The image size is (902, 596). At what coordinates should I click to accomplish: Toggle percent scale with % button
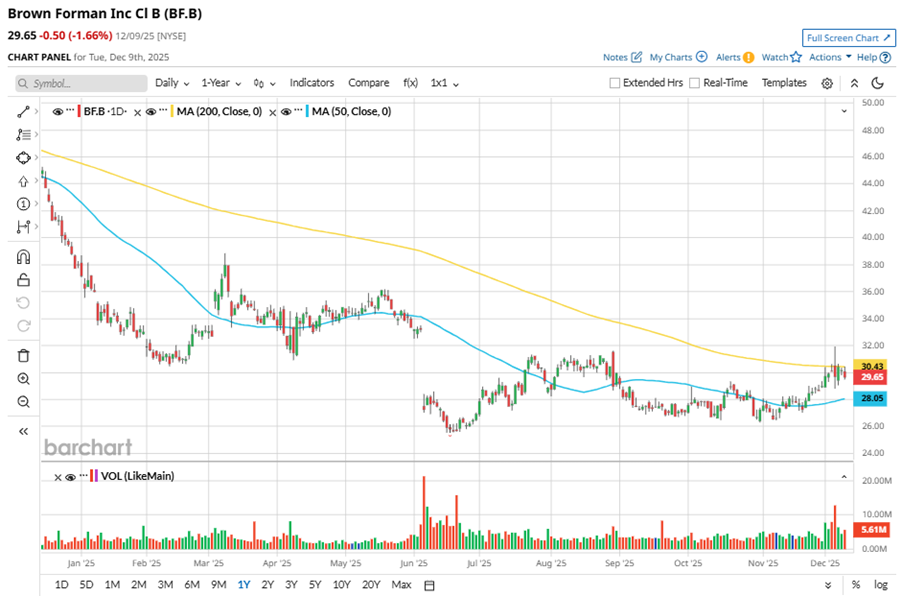pos(855,585)
